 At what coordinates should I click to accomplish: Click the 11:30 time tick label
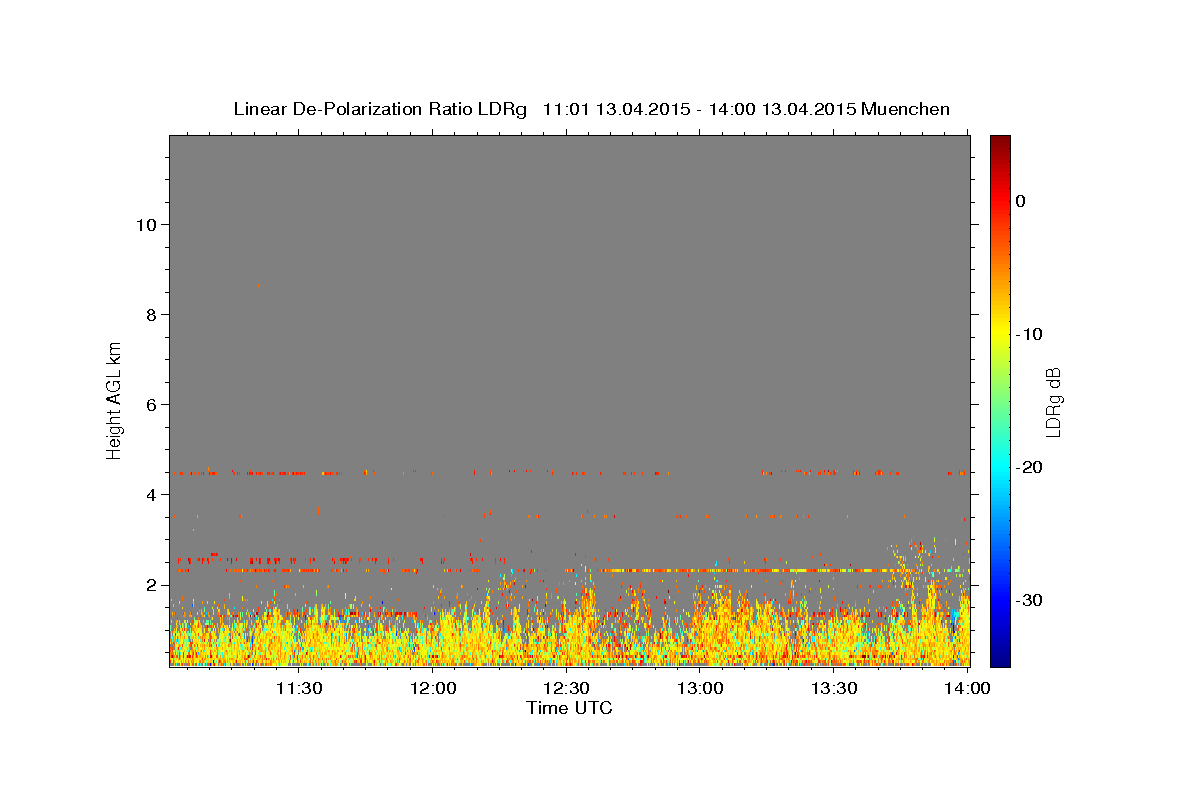[298, 688]
